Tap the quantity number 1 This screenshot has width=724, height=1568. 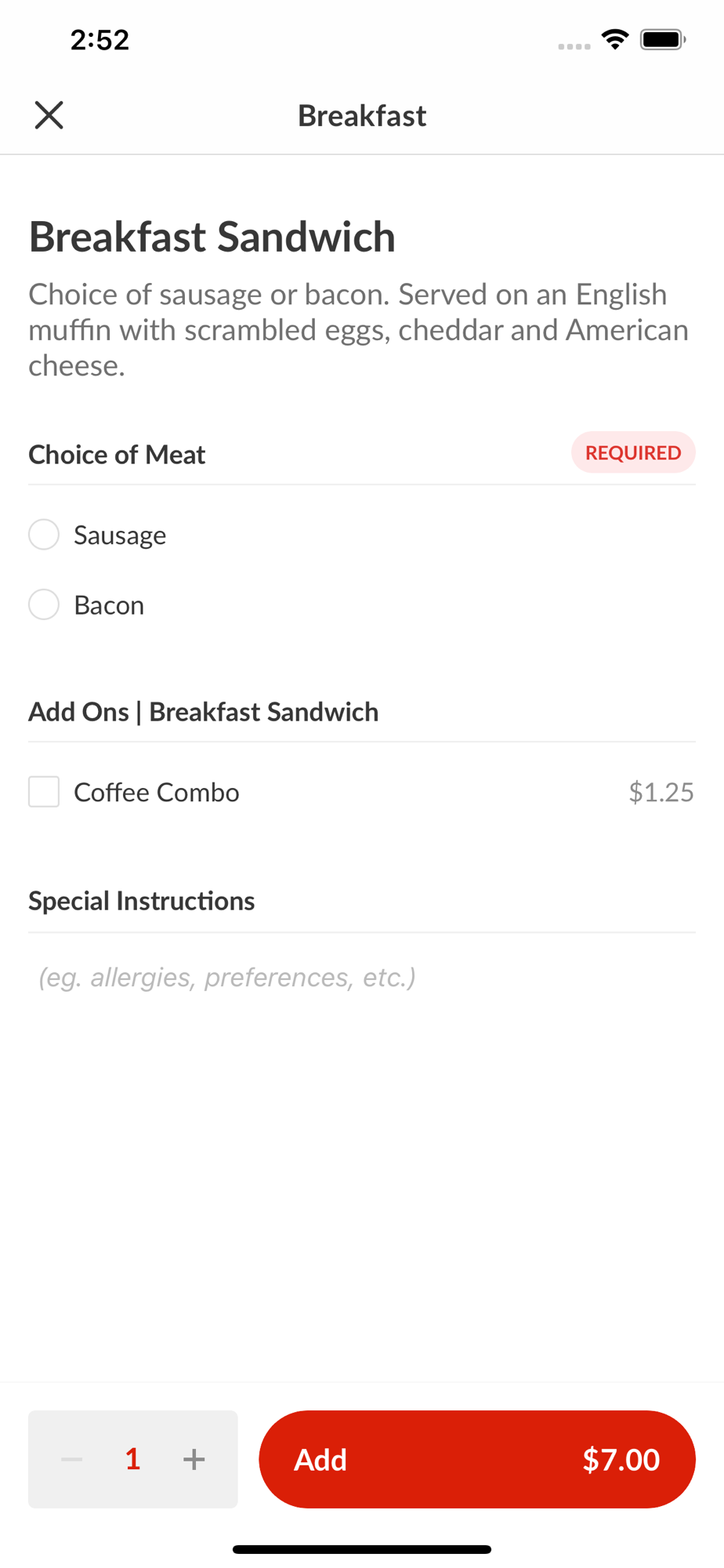(x=133, y=1459)
